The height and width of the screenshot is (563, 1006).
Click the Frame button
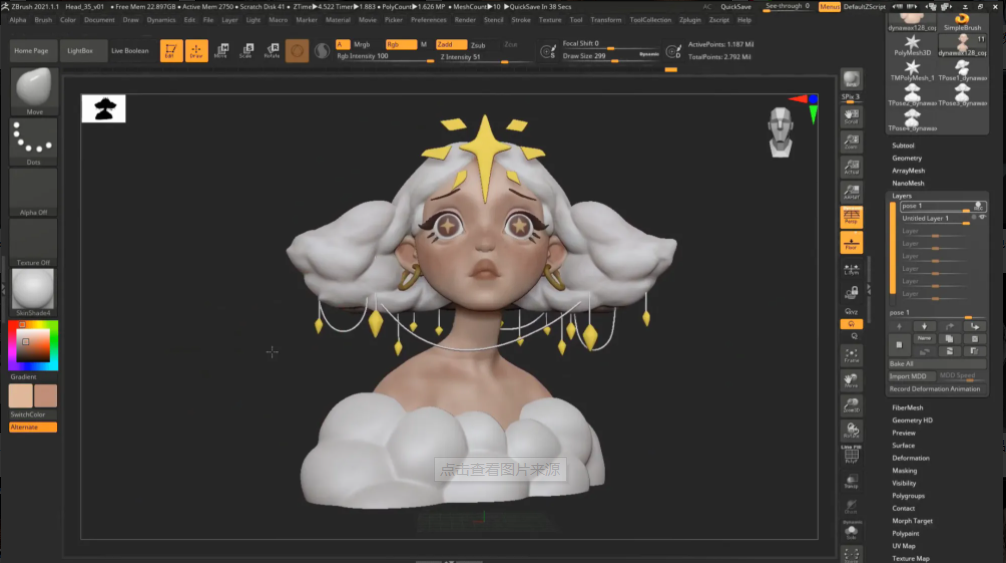[x=851, y=355]
